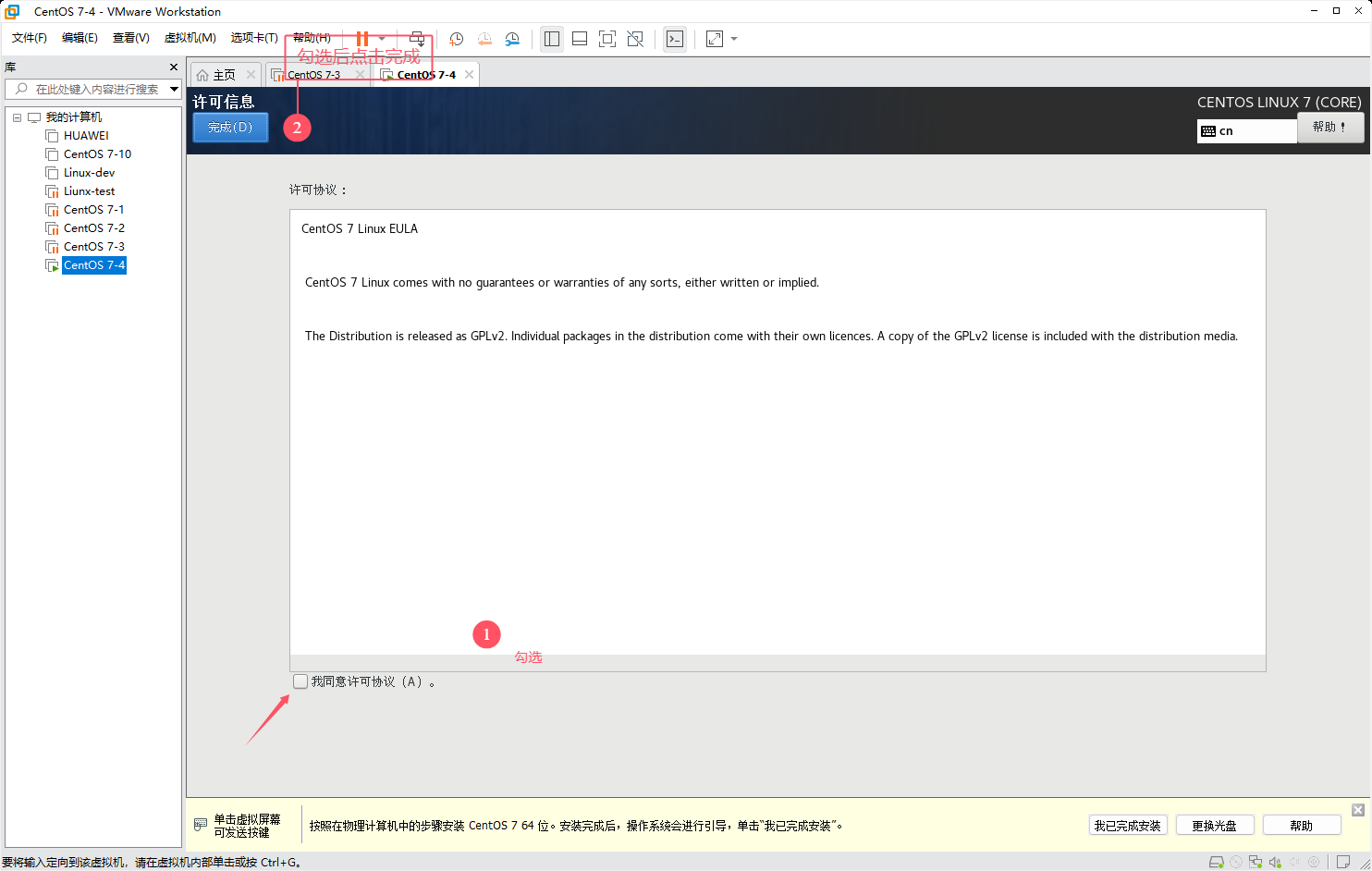The image size is (1372, 871).
Task: Toggle the thumbnail bar view icon
Action: 580,39
